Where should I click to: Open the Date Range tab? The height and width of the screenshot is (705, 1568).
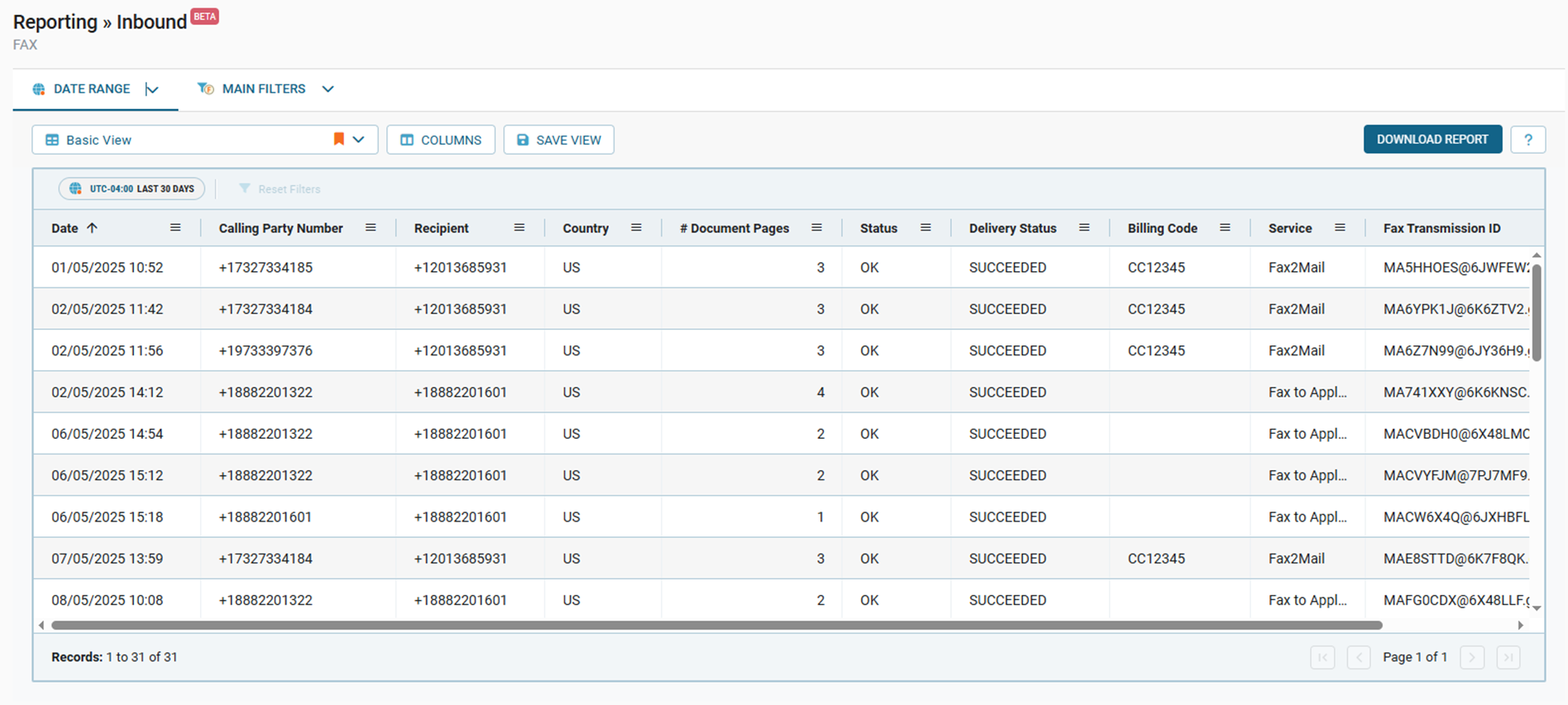[95, 89]
